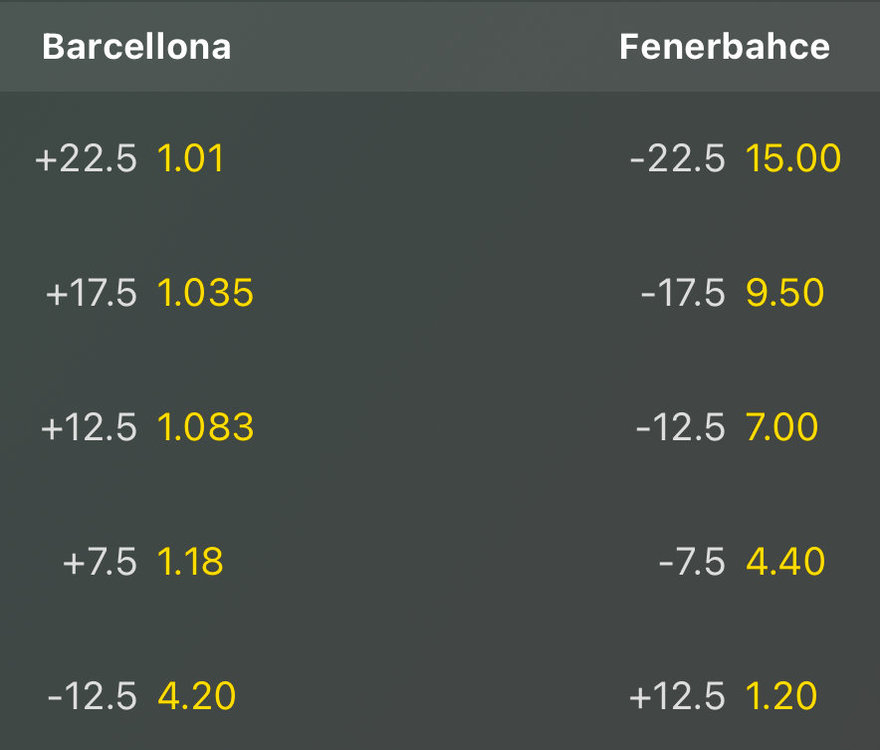
Task: Click the yellow 1.20 odds value
Action: click(782, 696)
